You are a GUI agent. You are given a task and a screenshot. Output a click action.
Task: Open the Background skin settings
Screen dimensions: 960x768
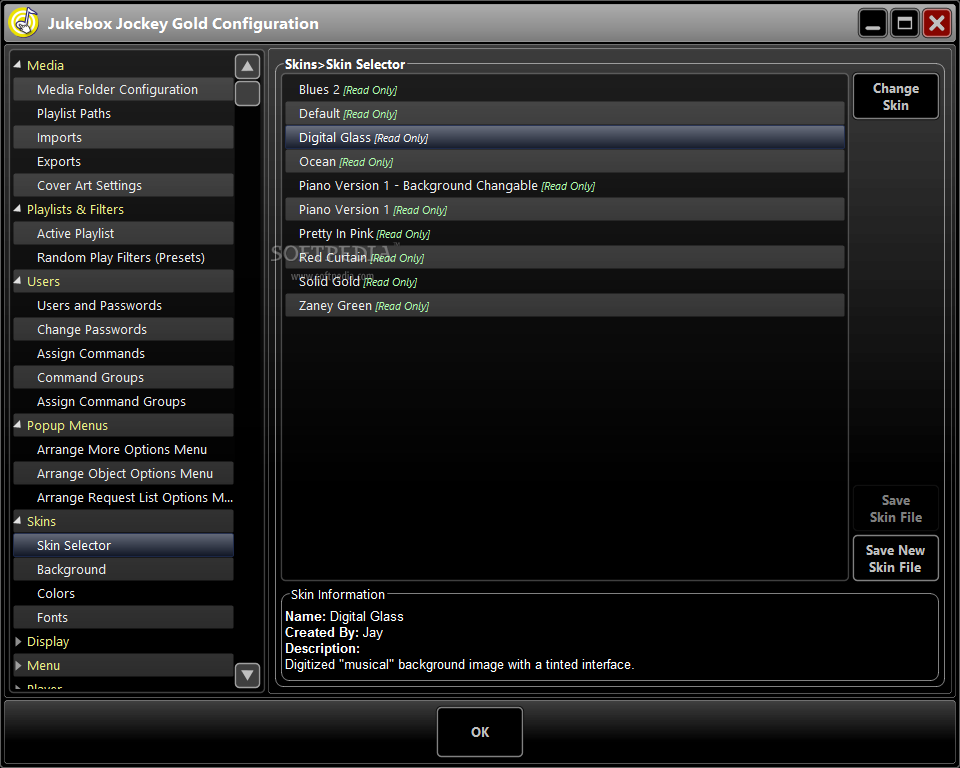(123, 570)
